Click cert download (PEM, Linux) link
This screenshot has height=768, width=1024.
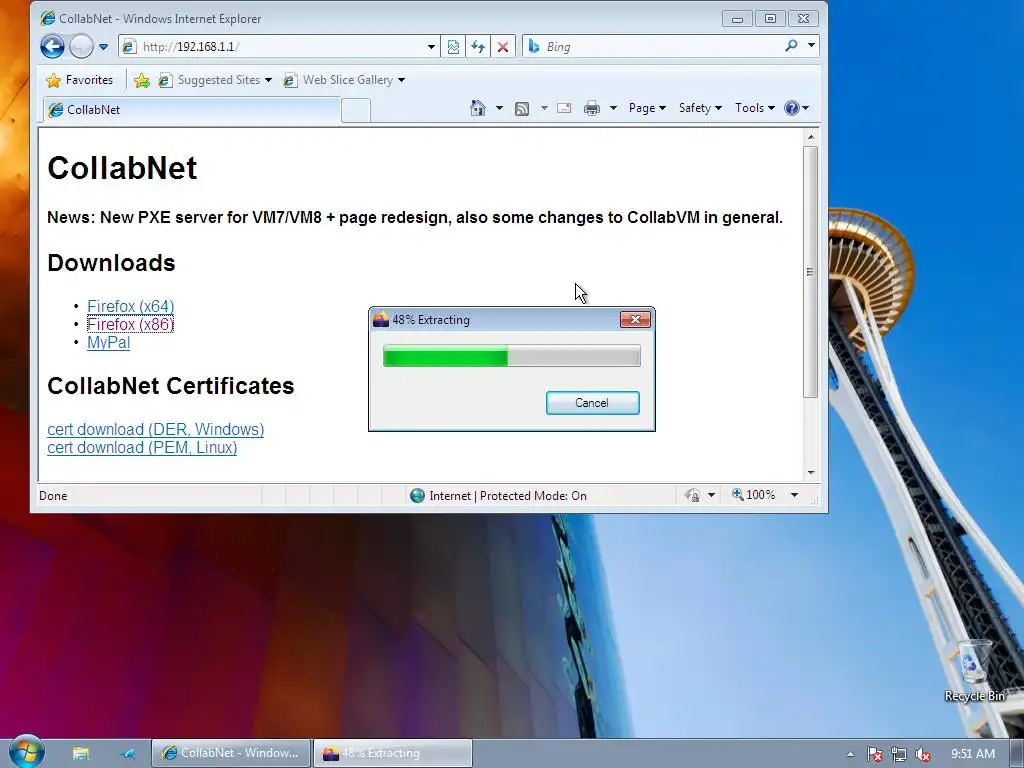tap(142, 448)
